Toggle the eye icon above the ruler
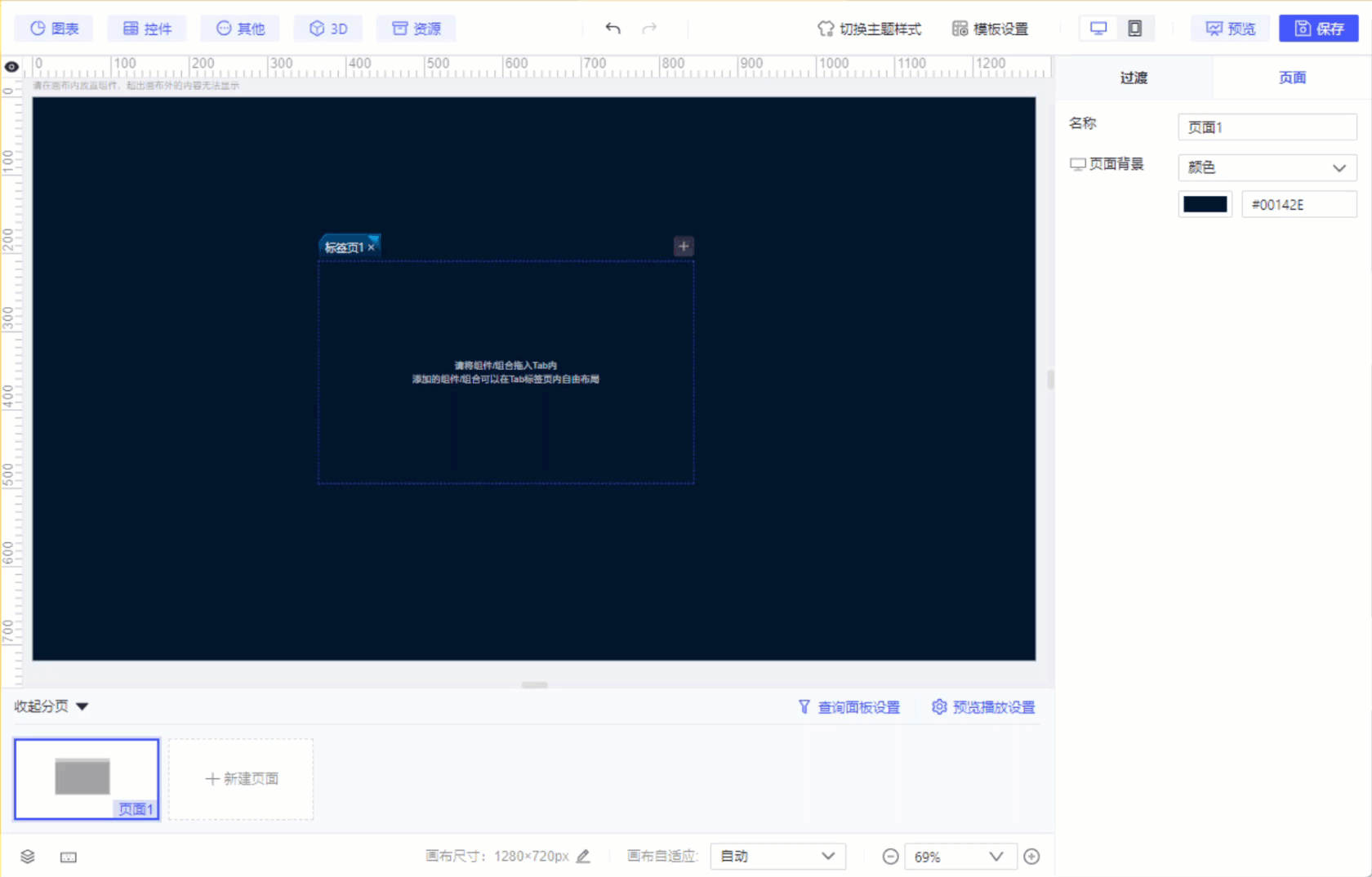Viewport: 1372px width, 877px height. (x=11, y=66)
